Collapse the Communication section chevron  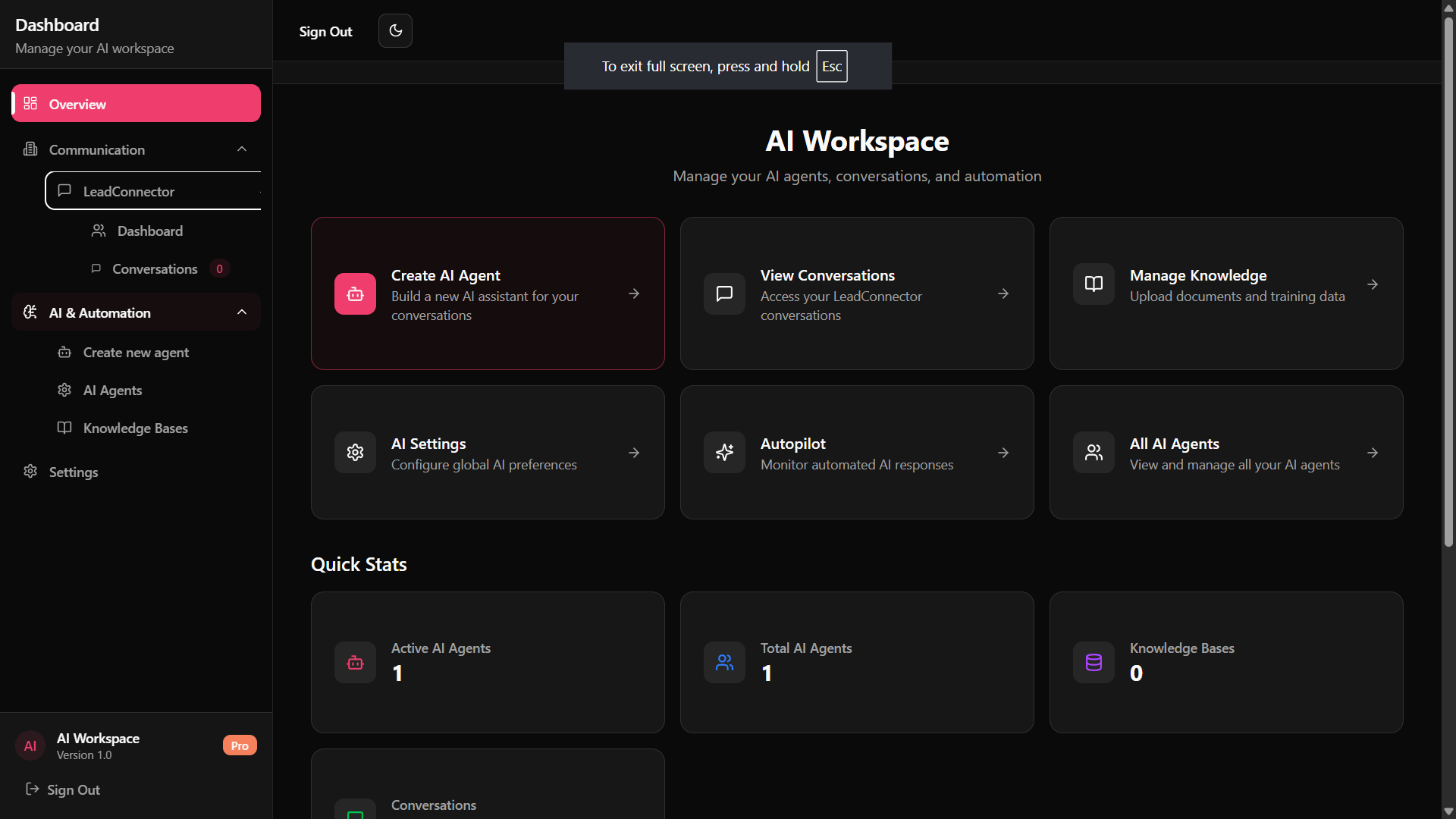click(x=242, y=149)
